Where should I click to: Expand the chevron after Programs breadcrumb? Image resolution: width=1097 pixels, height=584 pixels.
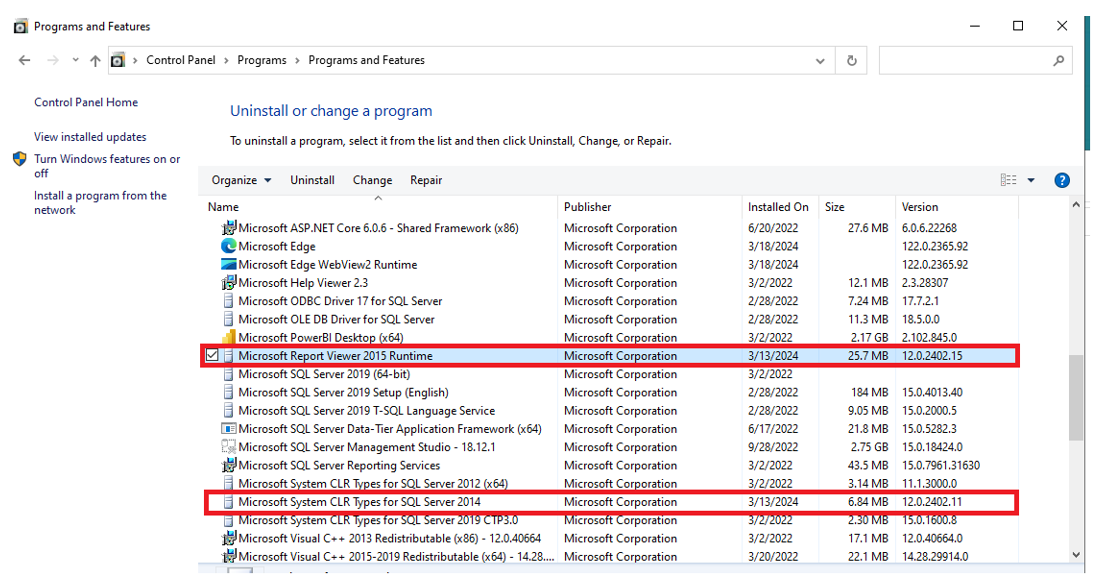[297, 61]
